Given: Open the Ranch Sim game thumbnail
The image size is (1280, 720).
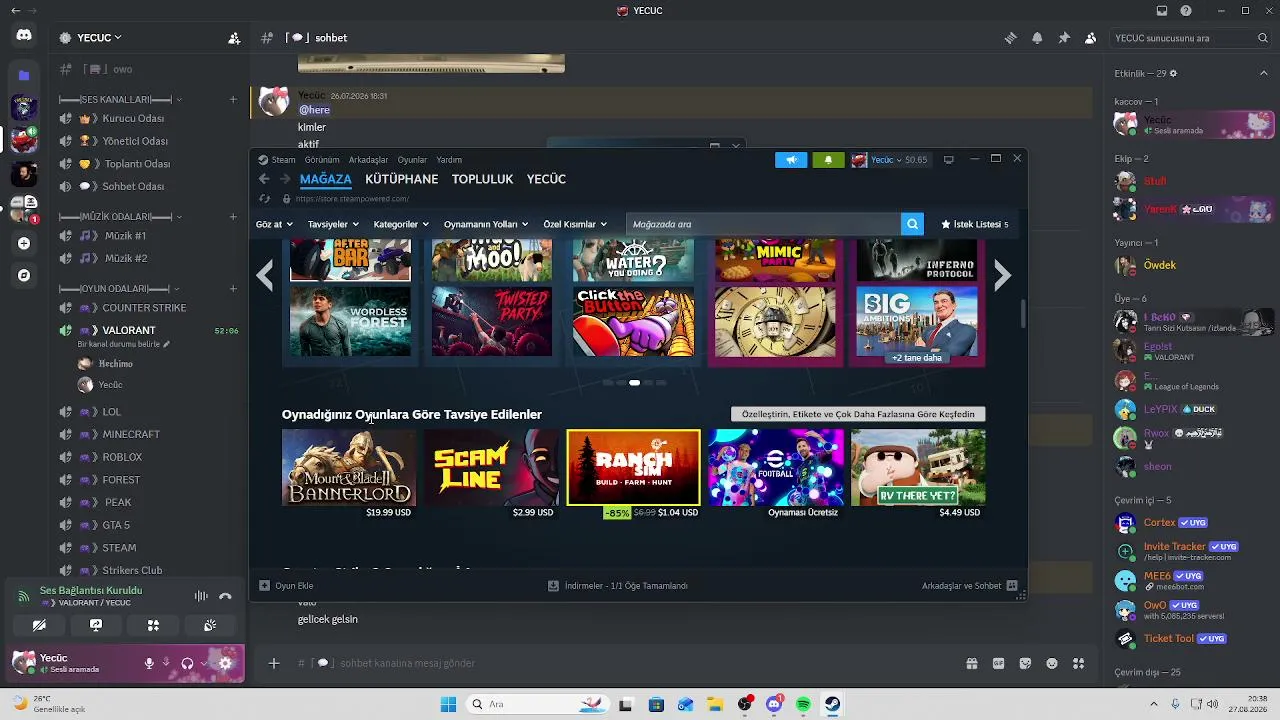Looking at the screenshot, I should [634, 467].
